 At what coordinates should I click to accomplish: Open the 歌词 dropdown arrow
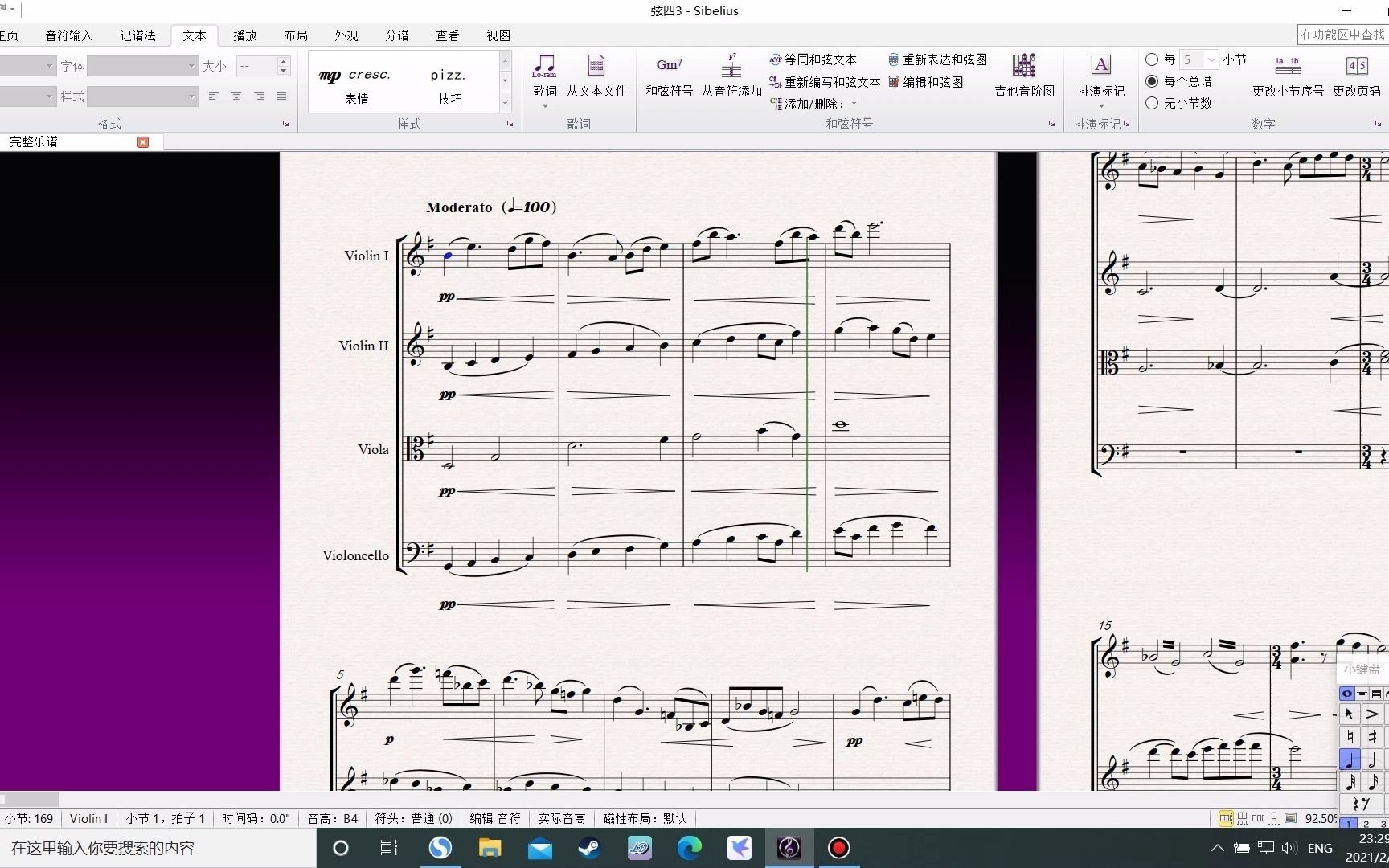545,106
